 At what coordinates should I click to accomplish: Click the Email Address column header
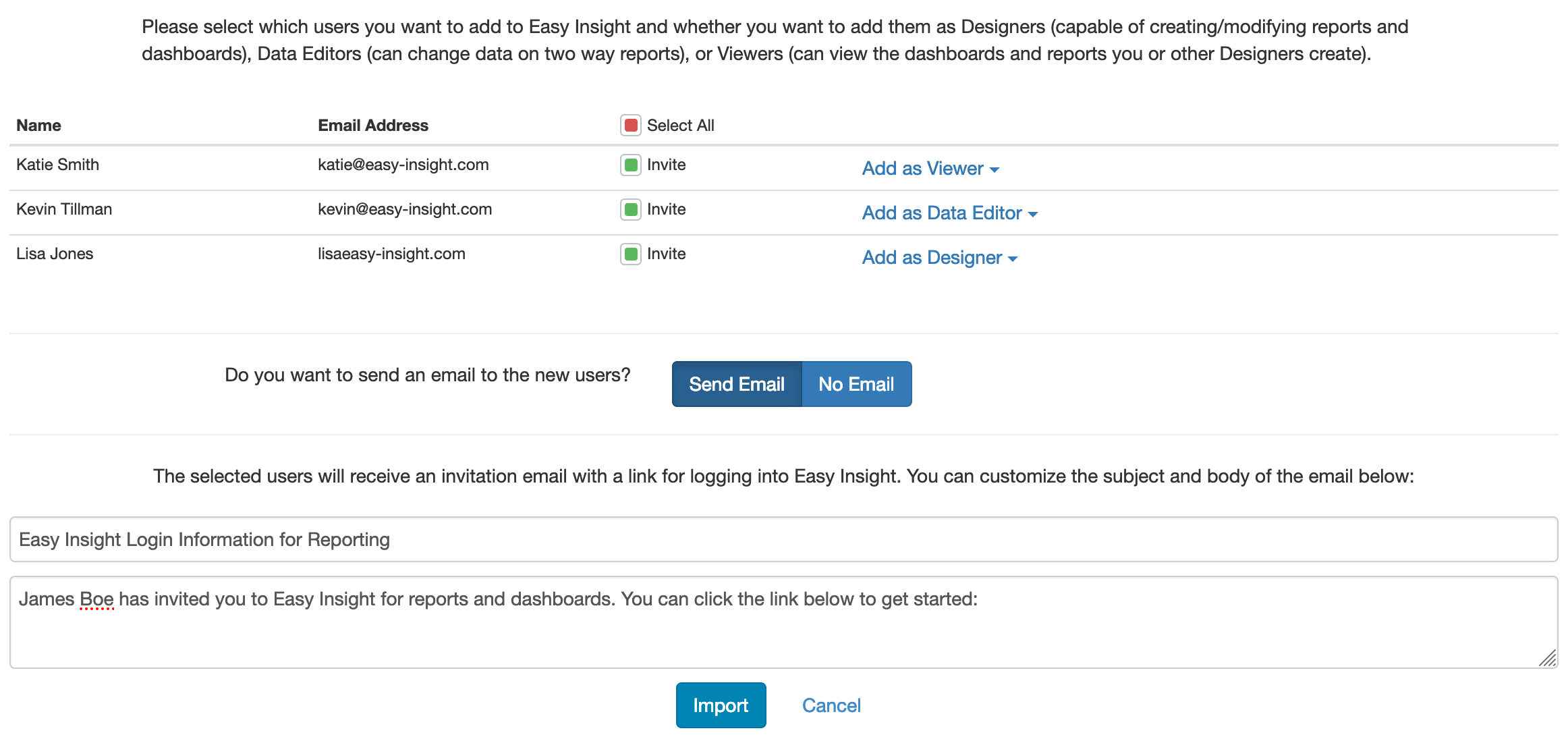pos(373,125)
